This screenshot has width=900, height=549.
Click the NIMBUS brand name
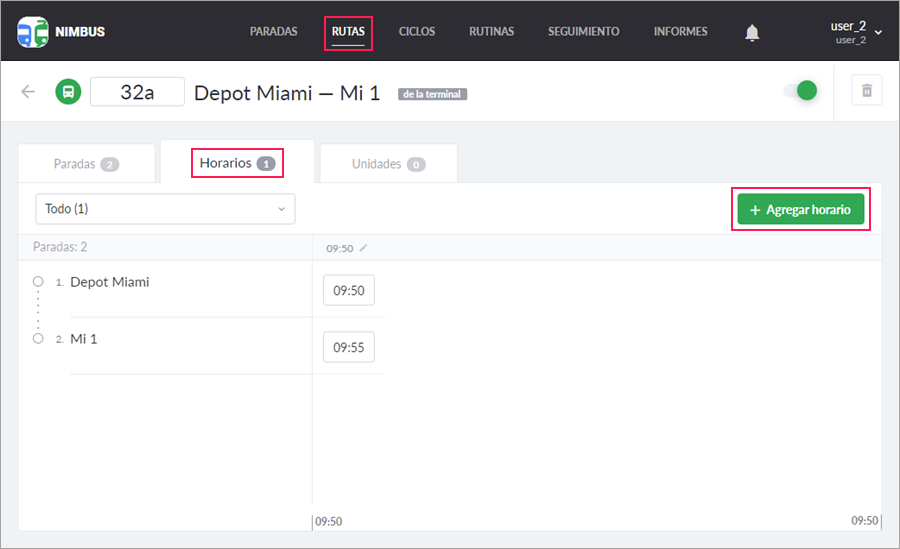pyautogui.click(x=80, y=32)
